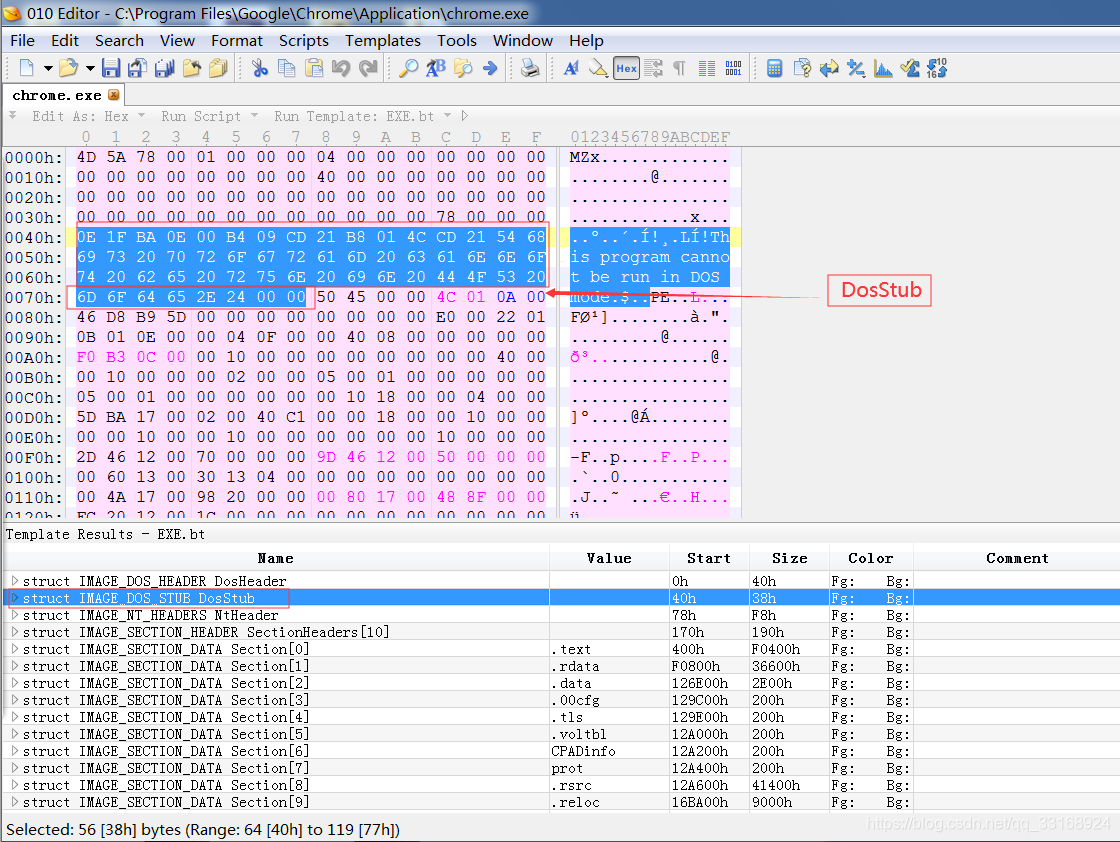Open the Edit As: Hex dropdown
1120x842 pixels.
click(x=141, y=116)
